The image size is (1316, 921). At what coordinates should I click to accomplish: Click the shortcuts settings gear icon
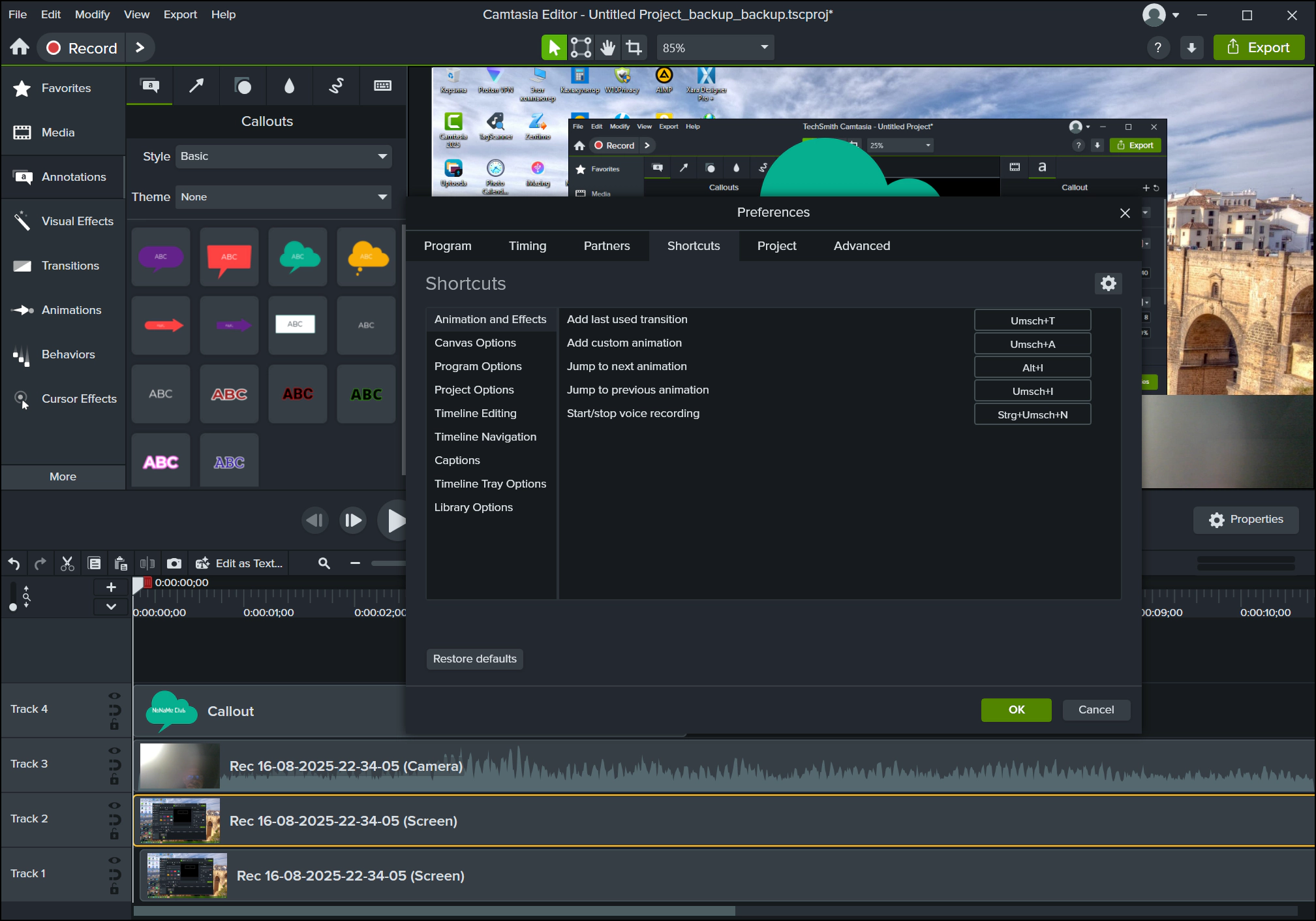1109,283
